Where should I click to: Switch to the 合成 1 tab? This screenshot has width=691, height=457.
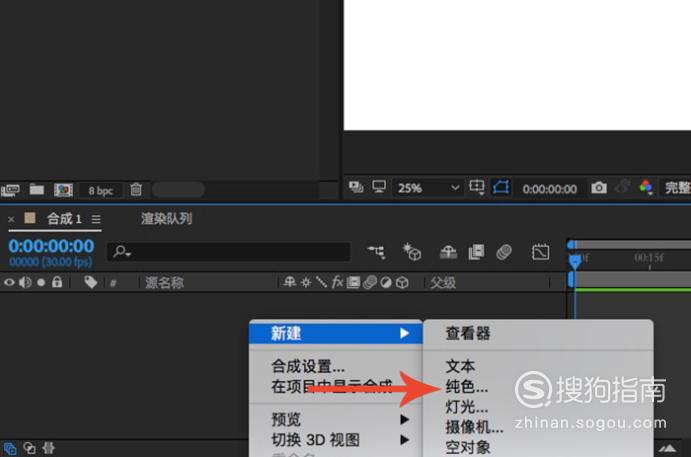(64, 219)
